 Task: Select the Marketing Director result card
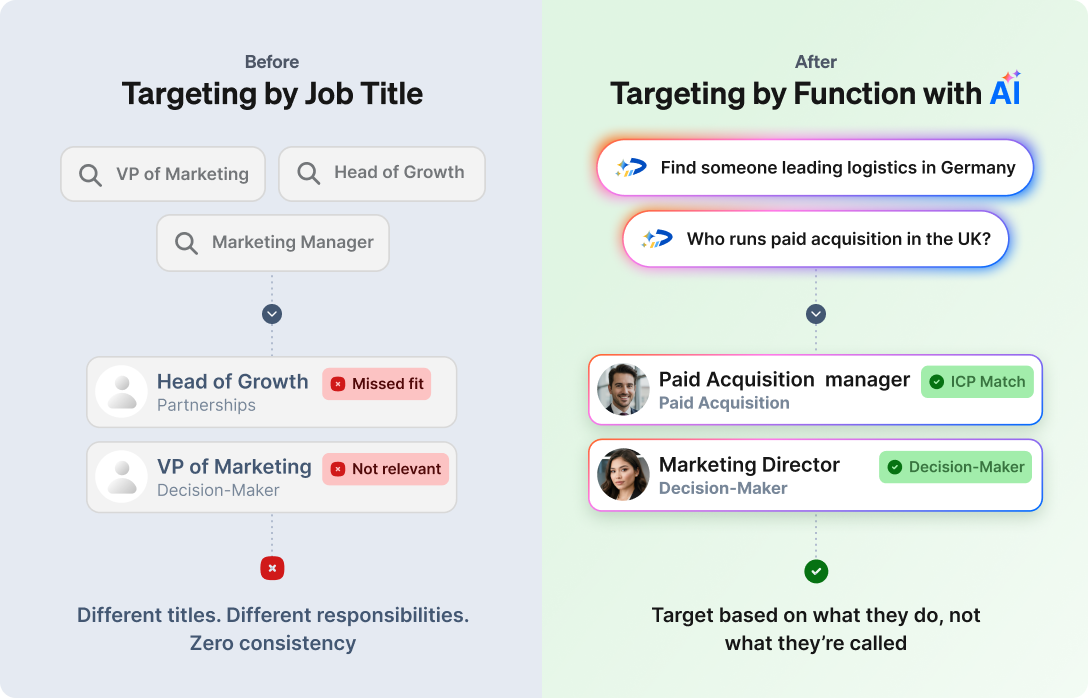815,475
